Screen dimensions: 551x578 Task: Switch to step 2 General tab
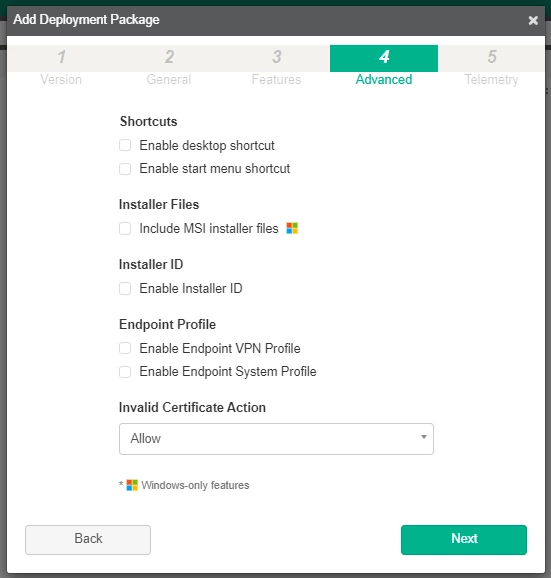pyautogui.click(x=169, y=67)
